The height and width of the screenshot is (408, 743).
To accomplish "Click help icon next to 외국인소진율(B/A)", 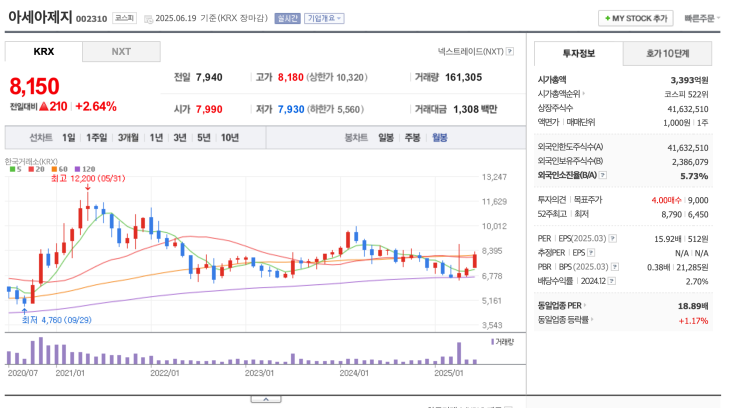I will [603, 175].
